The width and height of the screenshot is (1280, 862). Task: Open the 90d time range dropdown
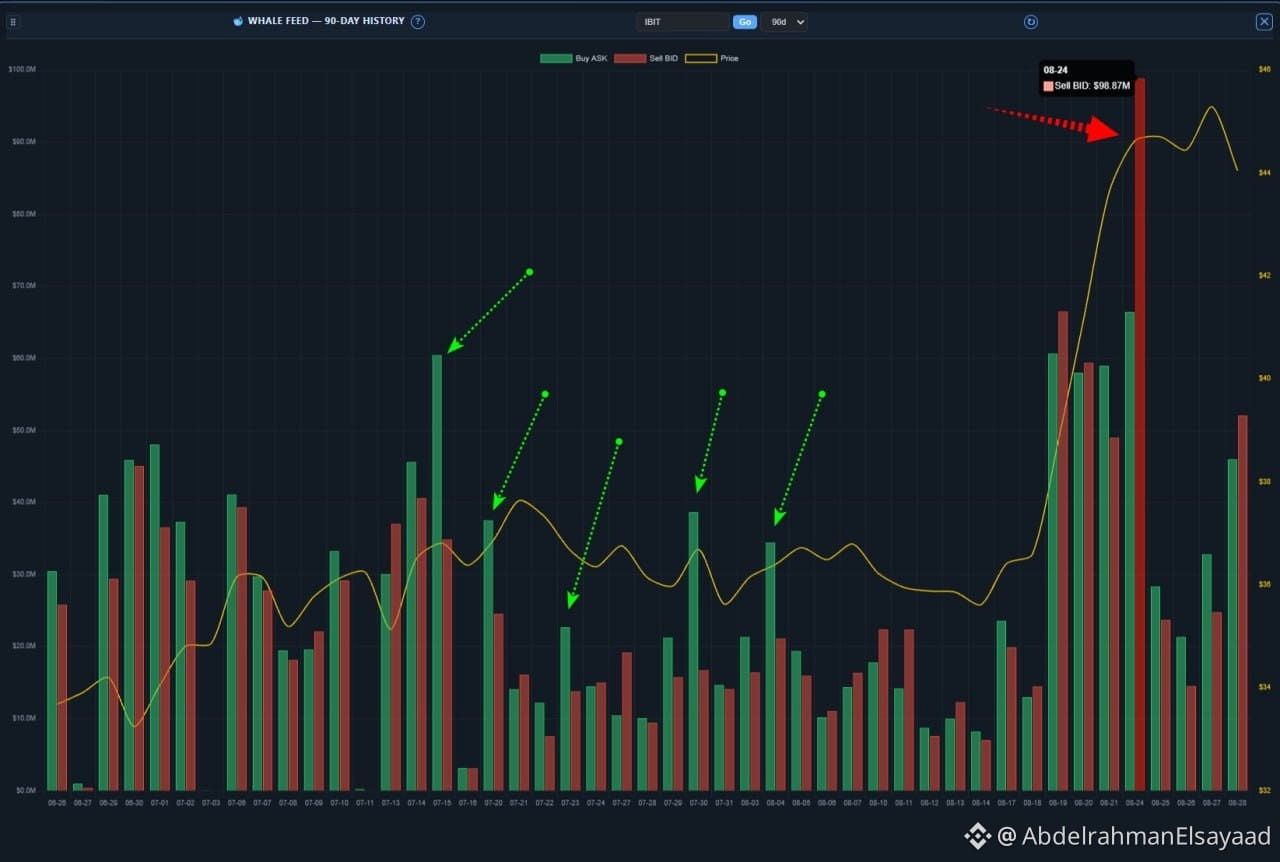coord(784,22)
